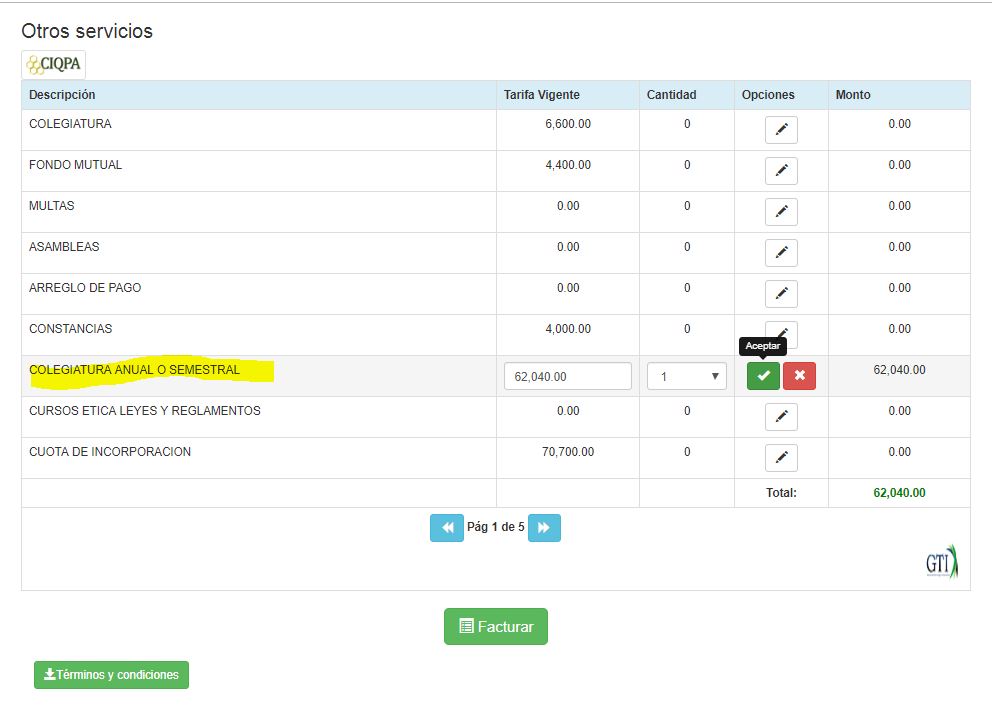Click edit pencil for ARREGLO DE PAGO
Viewport: 992px width, 716px height.
pyautogui.click(x=781, y=294)
